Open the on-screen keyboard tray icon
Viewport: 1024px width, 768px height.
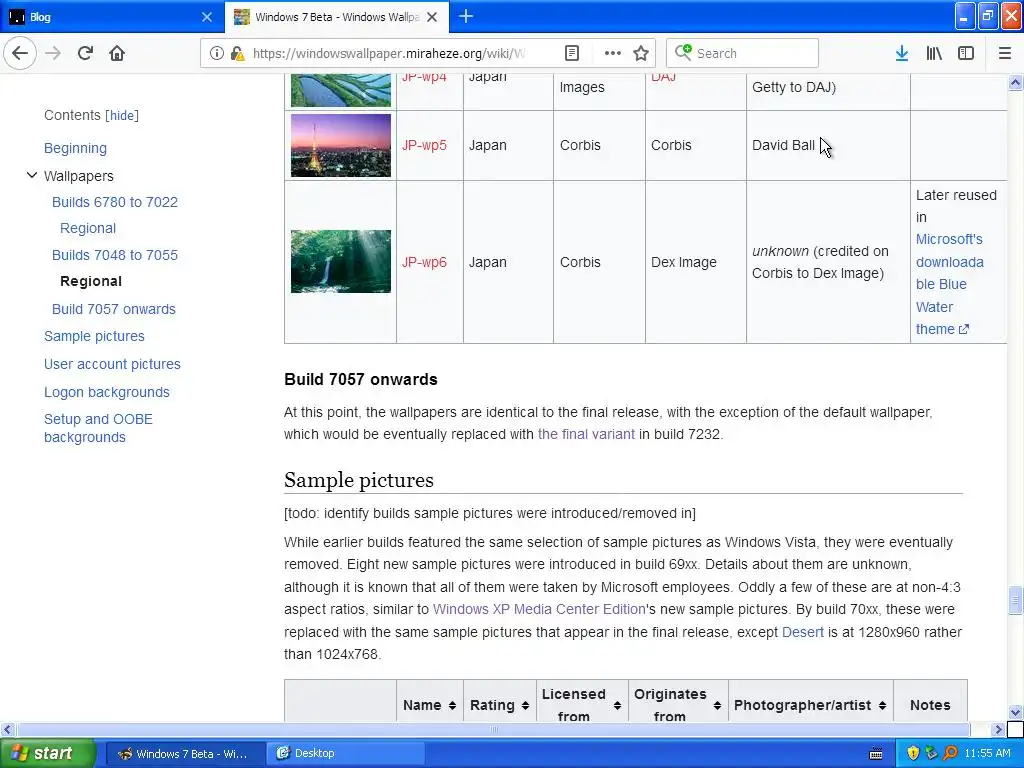(x=876, y=754)
